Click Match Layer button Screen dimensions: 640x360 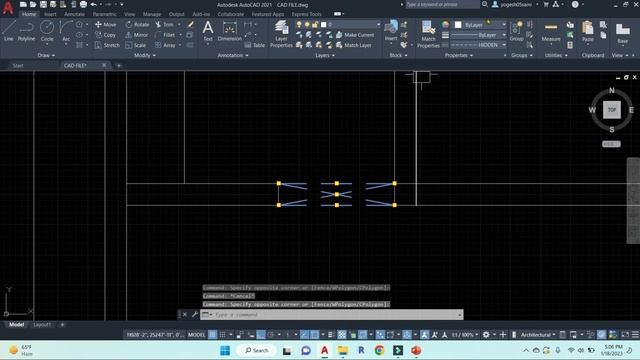(353, 45)
